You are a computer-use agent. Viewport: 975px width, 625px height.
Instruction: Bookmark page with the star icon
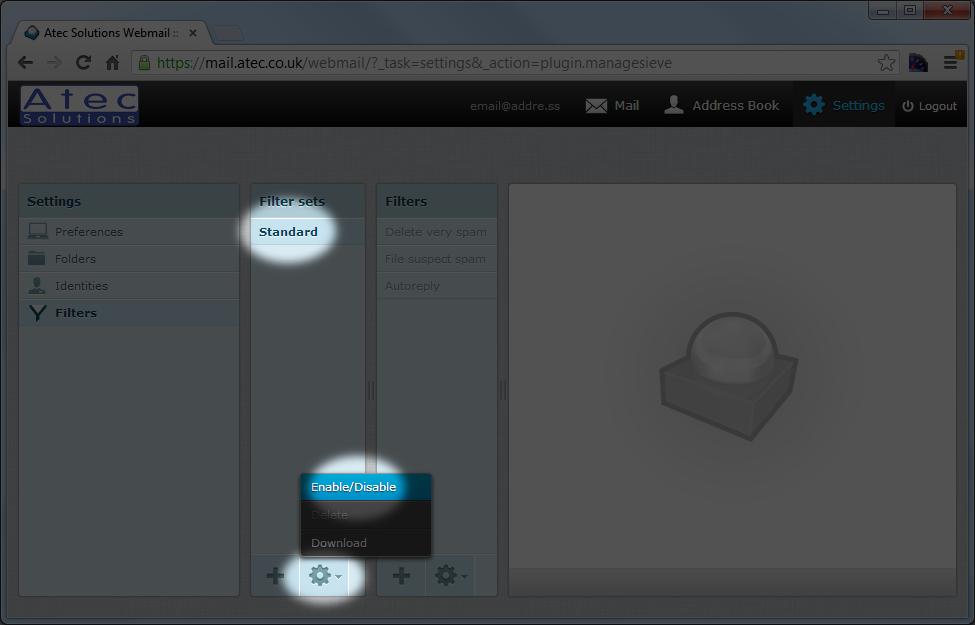pos(886,63)
